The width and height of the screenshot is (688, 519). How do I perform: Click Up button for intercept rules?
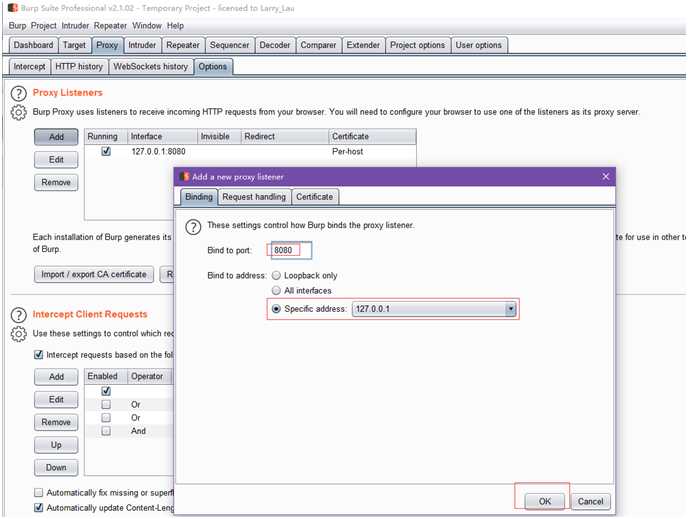pos(56,445)
